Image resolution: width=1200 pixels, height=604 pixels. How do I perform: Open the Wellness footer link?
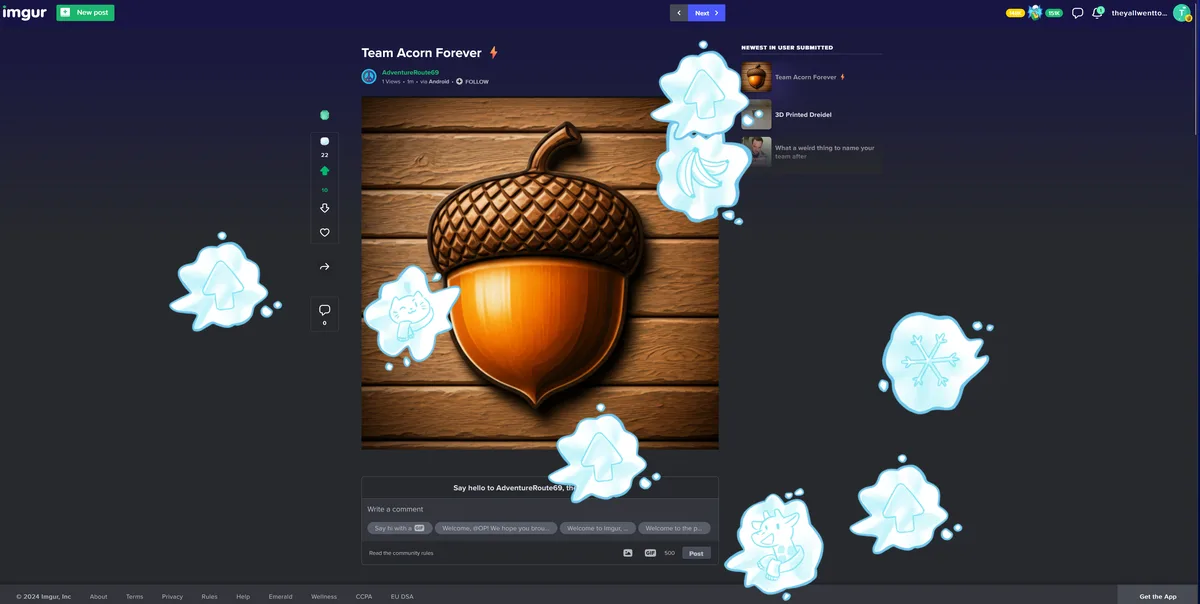pyautogui.click(x=324, y=596)
